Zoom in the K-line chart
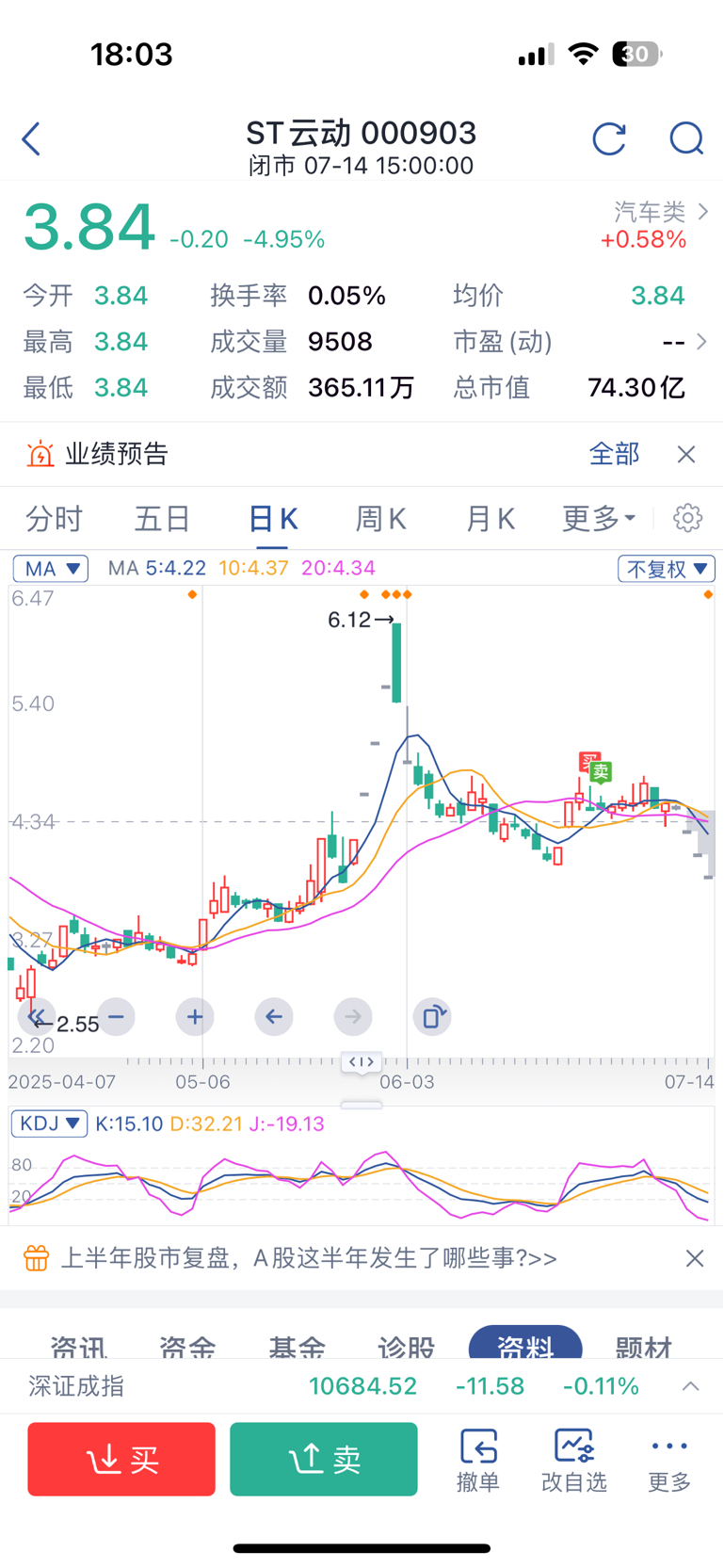724x1568 pixels. [195, 1017]
